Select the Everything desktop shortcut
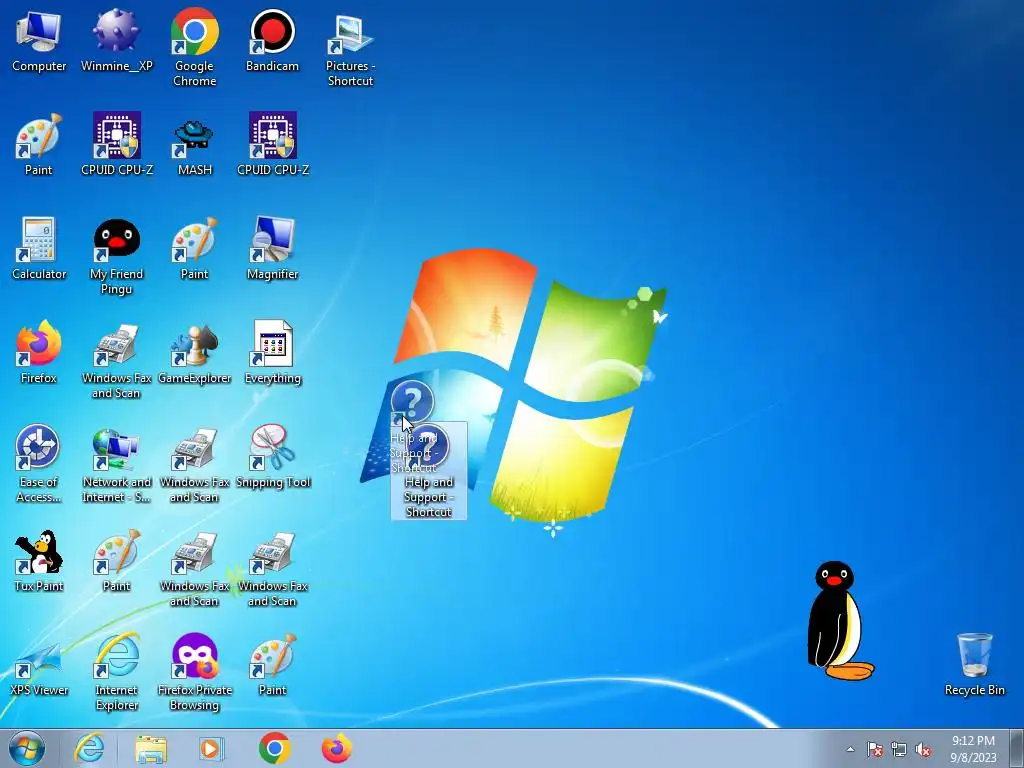Screen dimensions: 1024x768 [x=272, y=353]
